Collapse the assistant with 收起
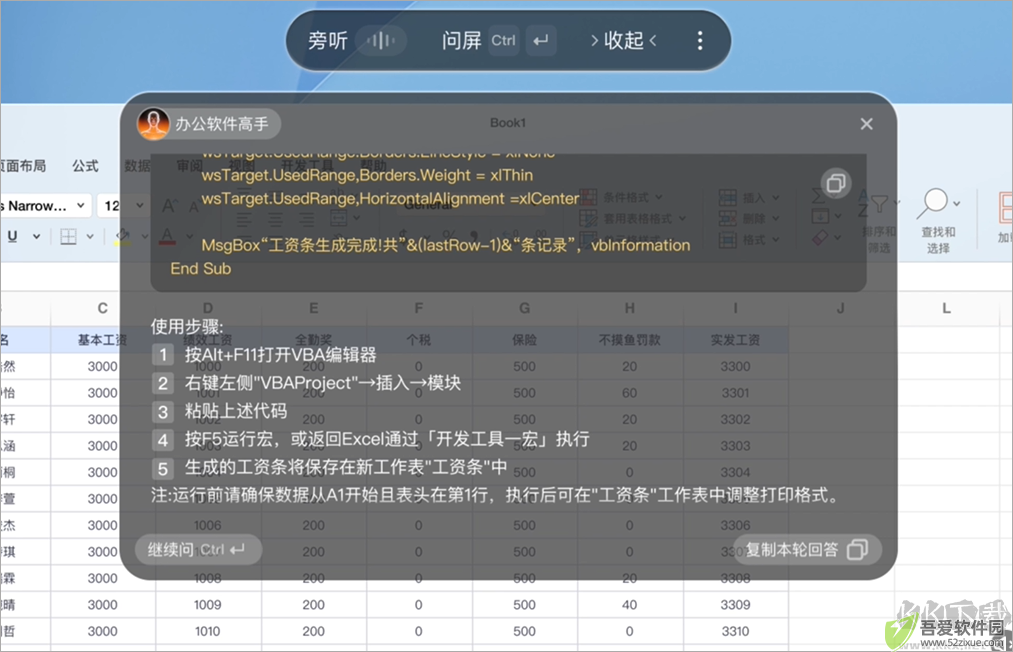 tap(623, 41)
